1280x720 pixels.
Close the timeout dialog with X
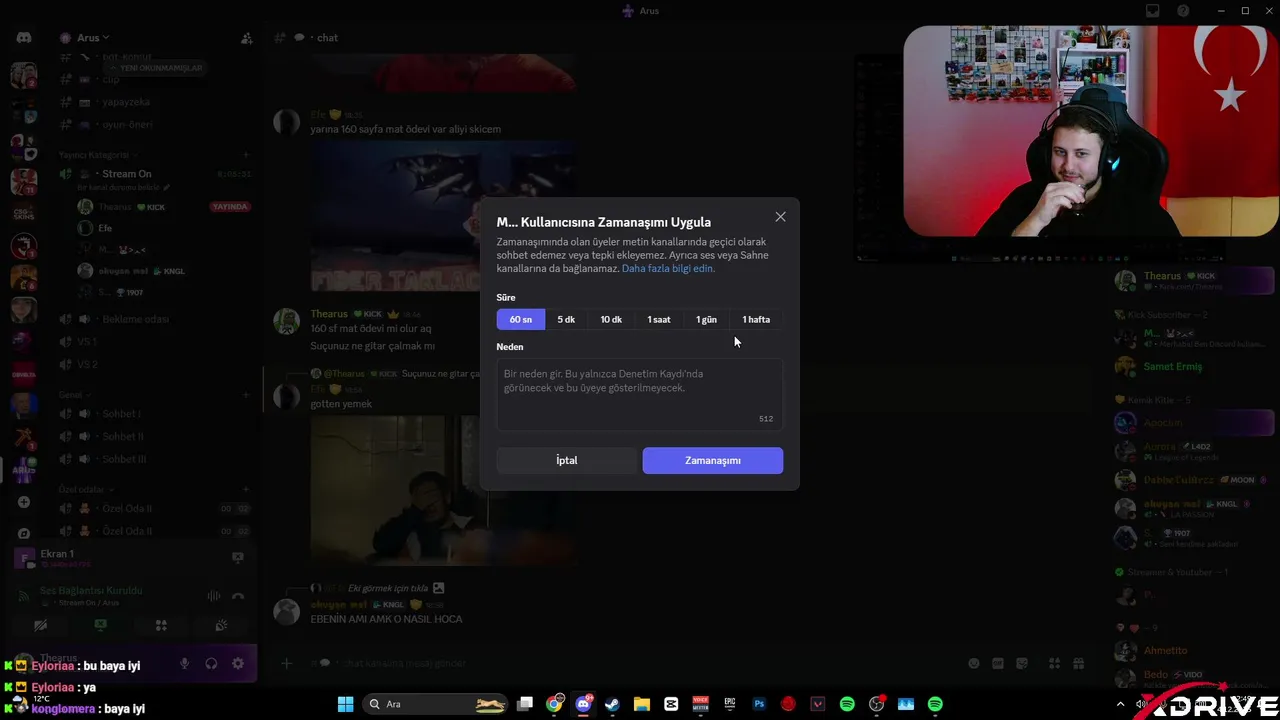(x=780, y=217)
